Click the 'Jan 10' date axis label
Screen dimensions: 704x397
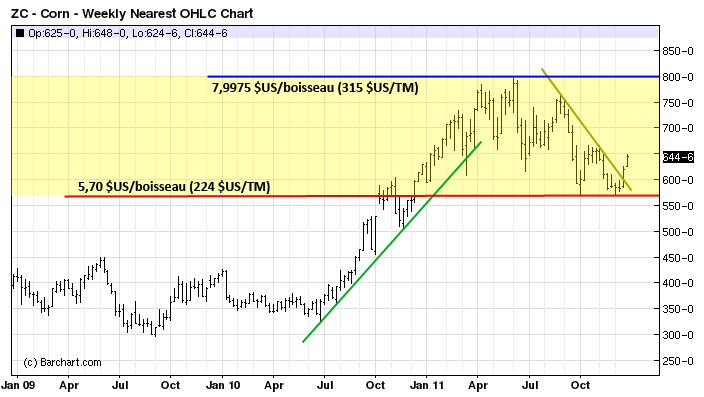pos(223,385)
